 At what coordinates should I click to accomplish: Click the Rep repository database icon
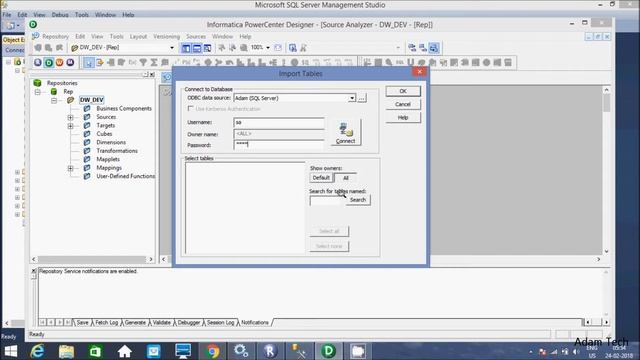(53, 91)
